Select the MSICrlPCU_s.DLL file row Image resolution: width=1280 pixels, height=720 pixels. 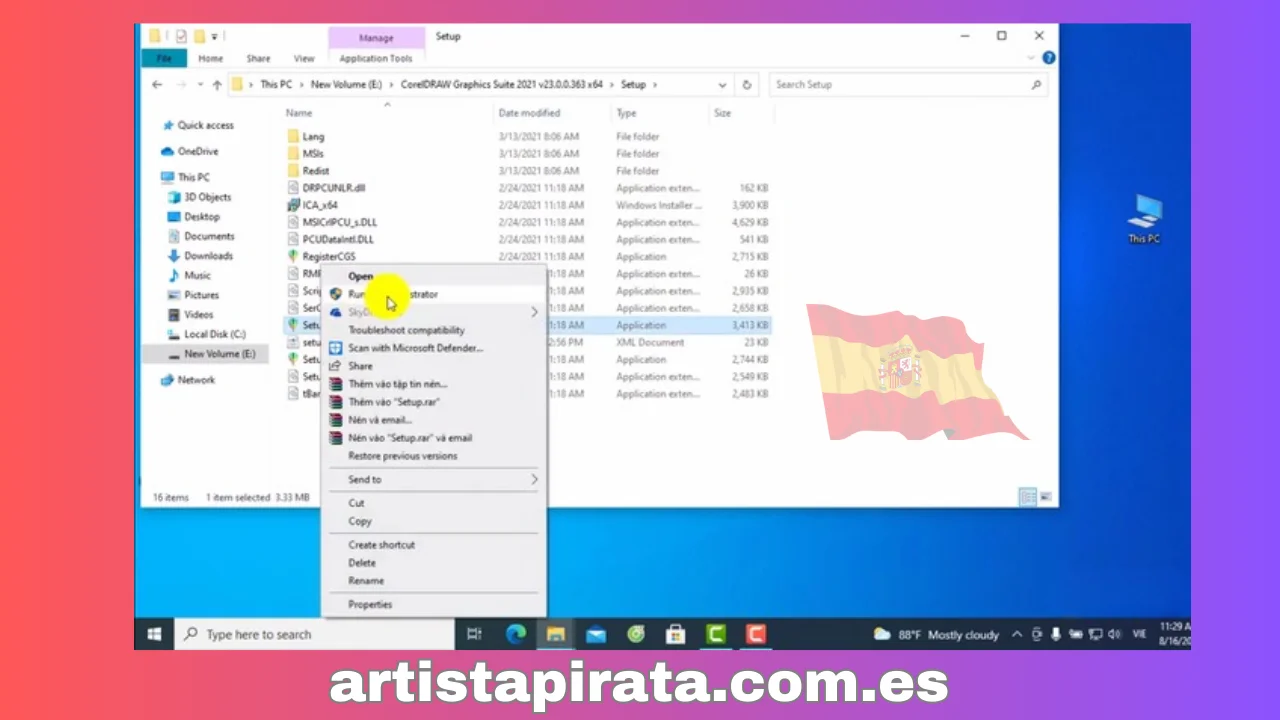pos(528,222)
